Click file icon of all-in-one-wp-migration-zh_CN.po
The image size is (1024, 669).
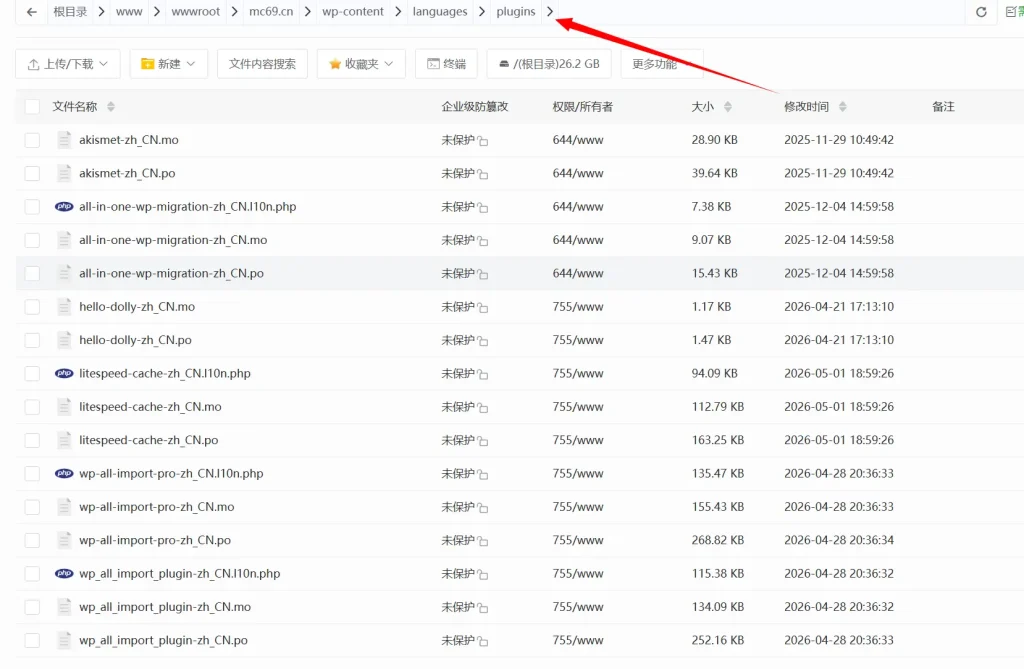64,273
